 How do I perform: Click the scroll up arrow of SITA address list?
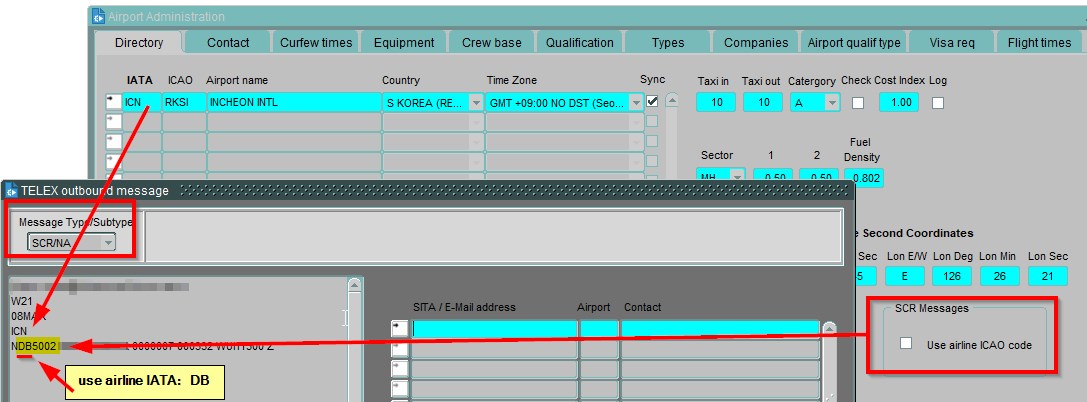click(x=828, y=328)
